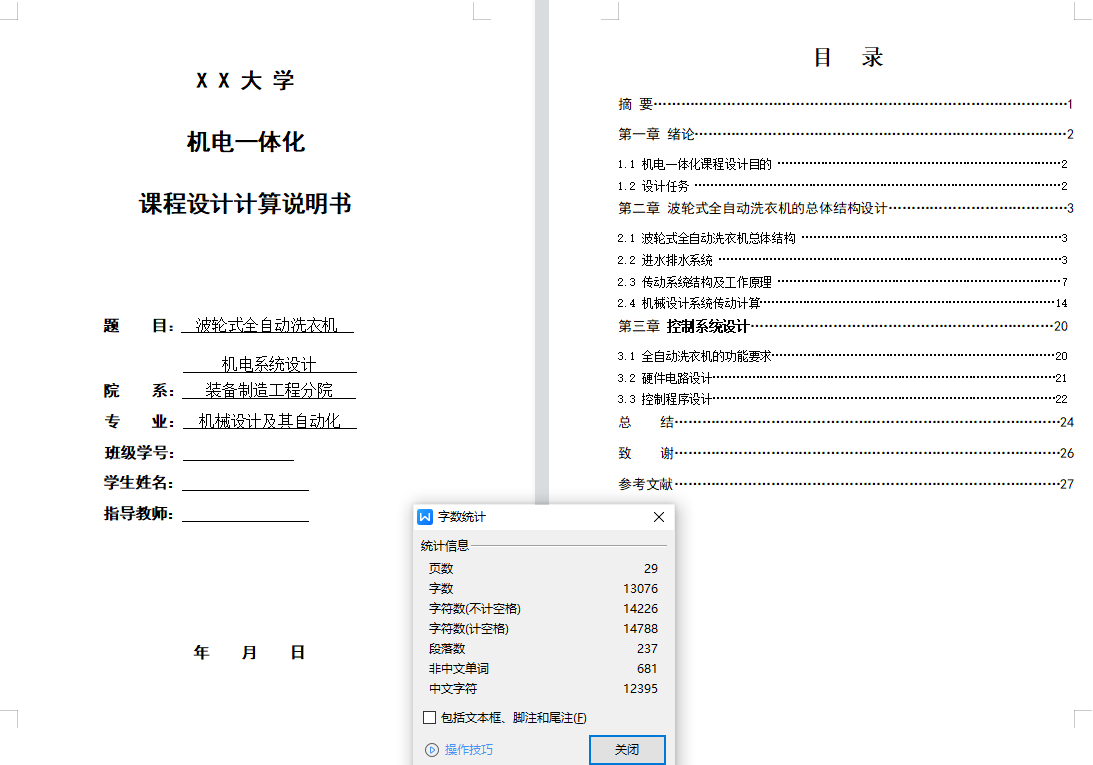The height and width of the screenshot is (765, 1093).
Task: Click 2.2 进水排水系统 entry
Action: coord(842,260)
